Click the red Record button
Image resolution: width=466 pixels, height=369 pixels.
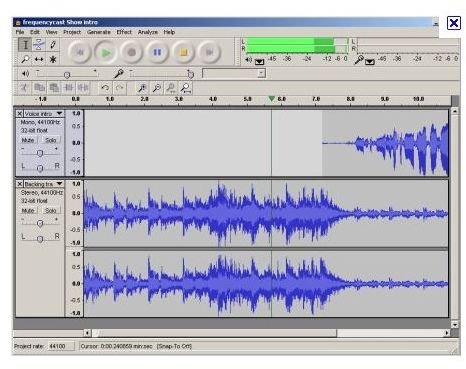pos(132,52)
